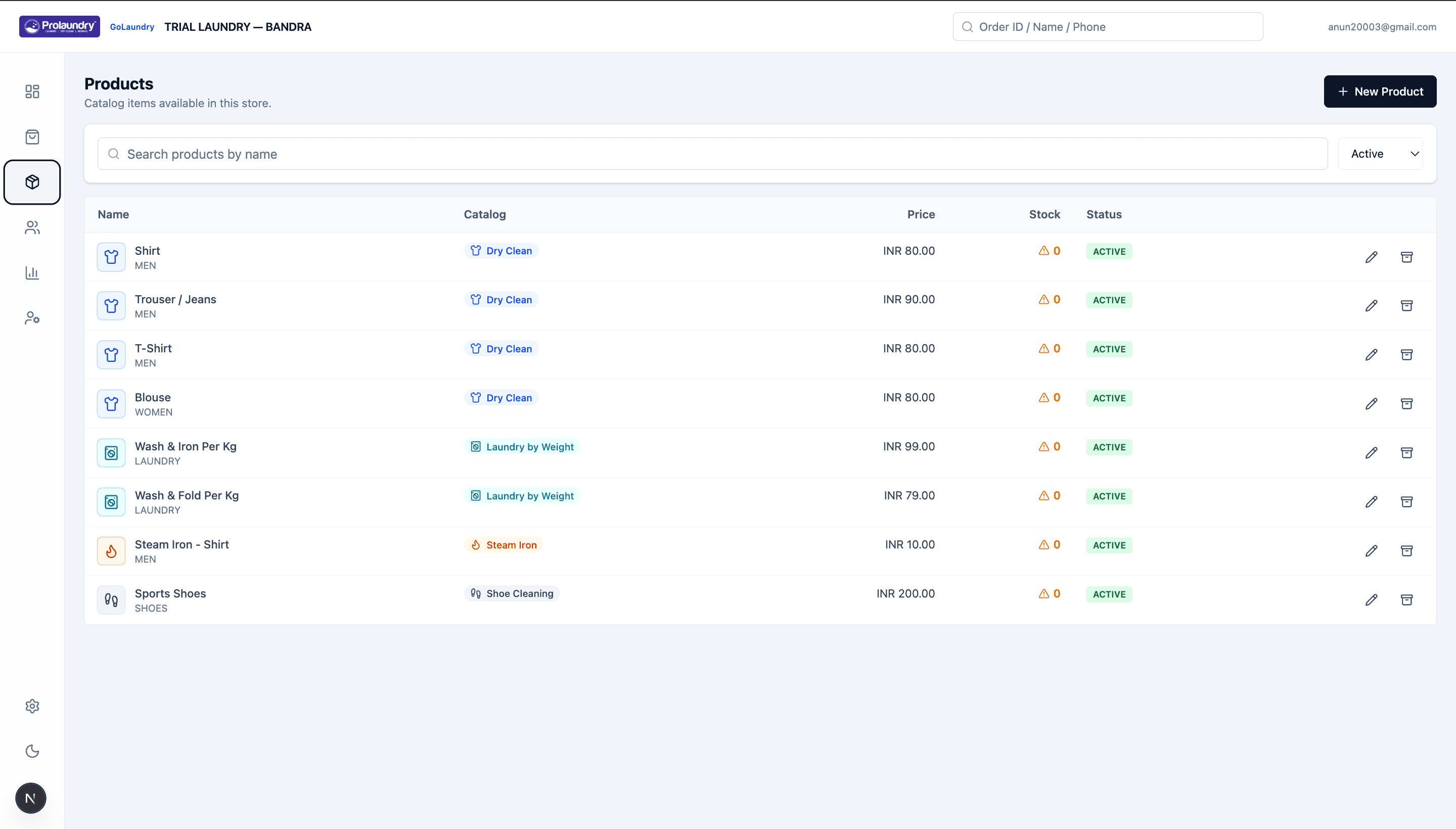Click the Prolaundry logo
Screen dimensions: 1456x829
coord(59,26)
